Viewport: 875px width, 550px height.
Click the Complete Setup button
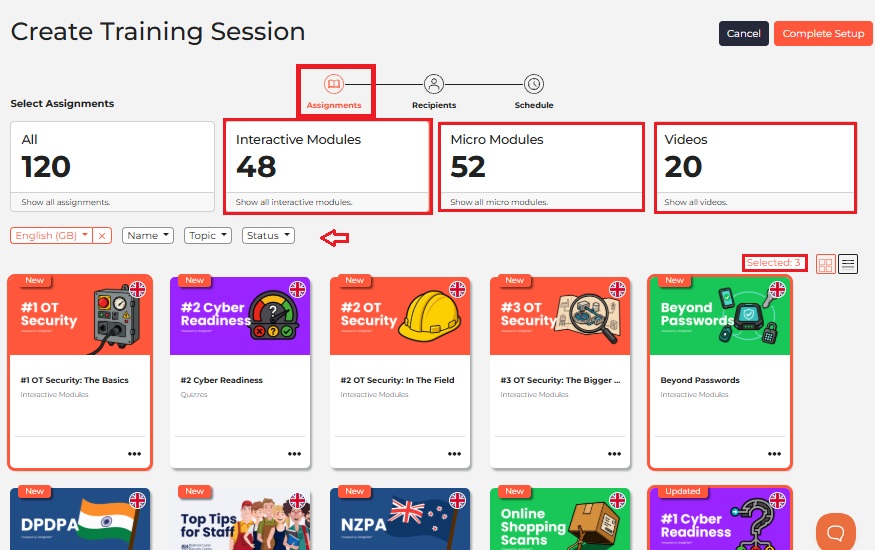(823, 33)
